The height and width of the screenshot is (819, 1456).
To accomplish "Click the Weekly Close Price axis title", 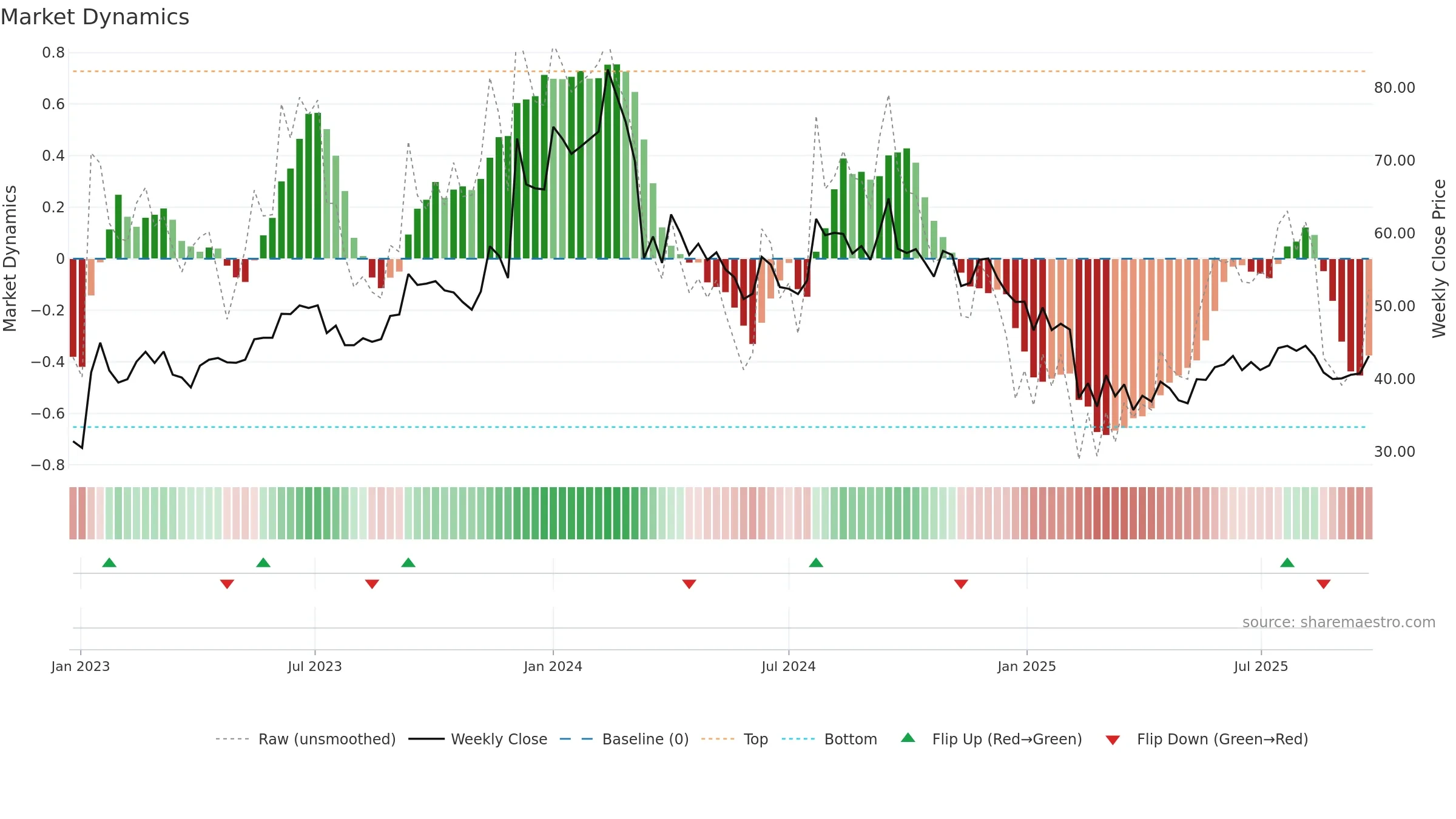I will click(x=1439, y=258).
